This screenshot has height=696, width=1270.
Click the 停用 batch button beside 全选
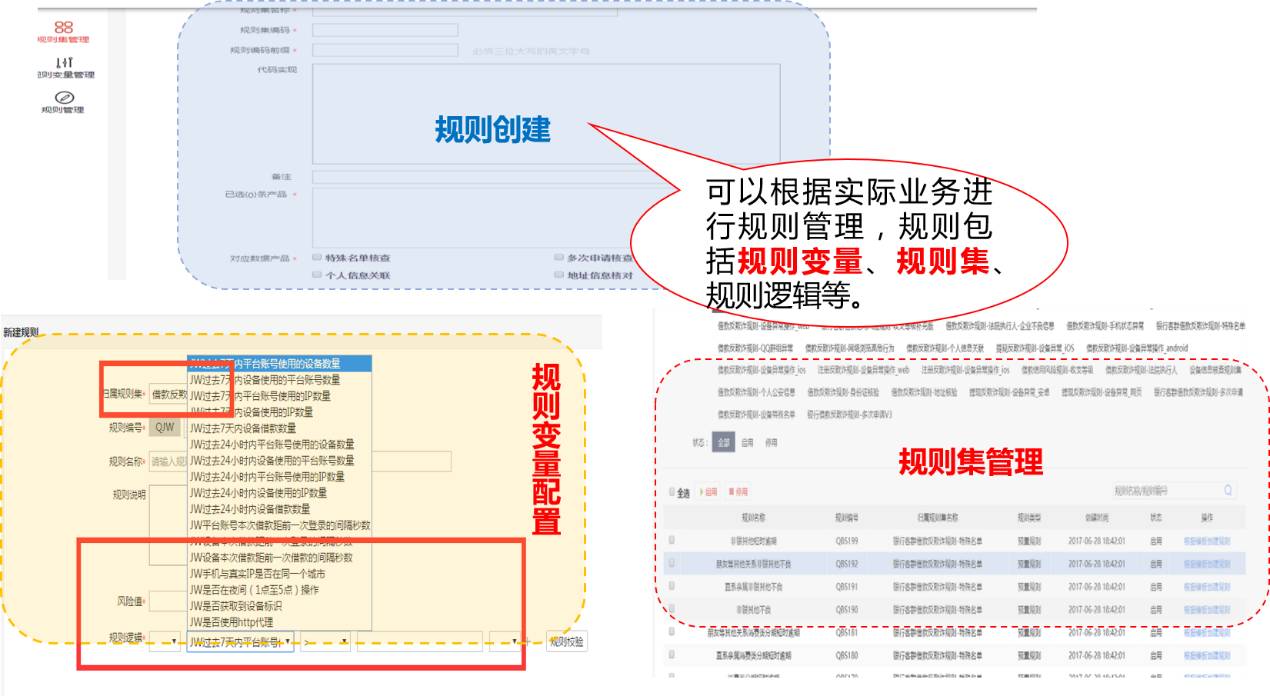[x=739, y=493]
